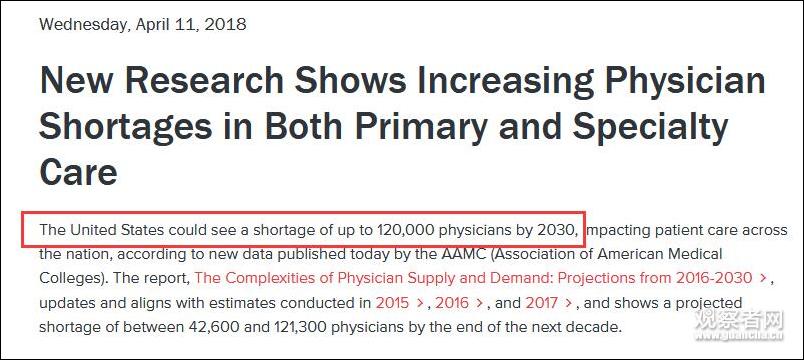Click the Wednesday, April 11, 2018 date
The height and width of the screenshot is (360, 804).
pos(143,24)
